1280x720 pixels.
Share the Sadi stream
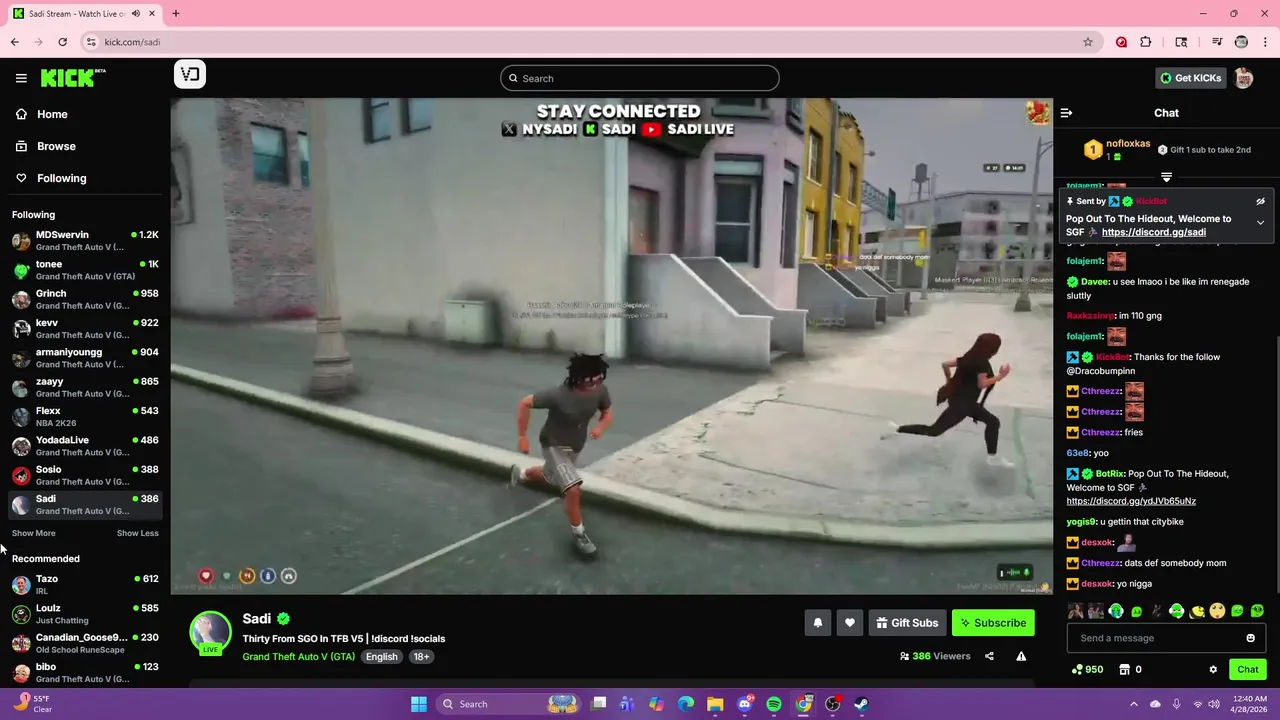[989, 656]
